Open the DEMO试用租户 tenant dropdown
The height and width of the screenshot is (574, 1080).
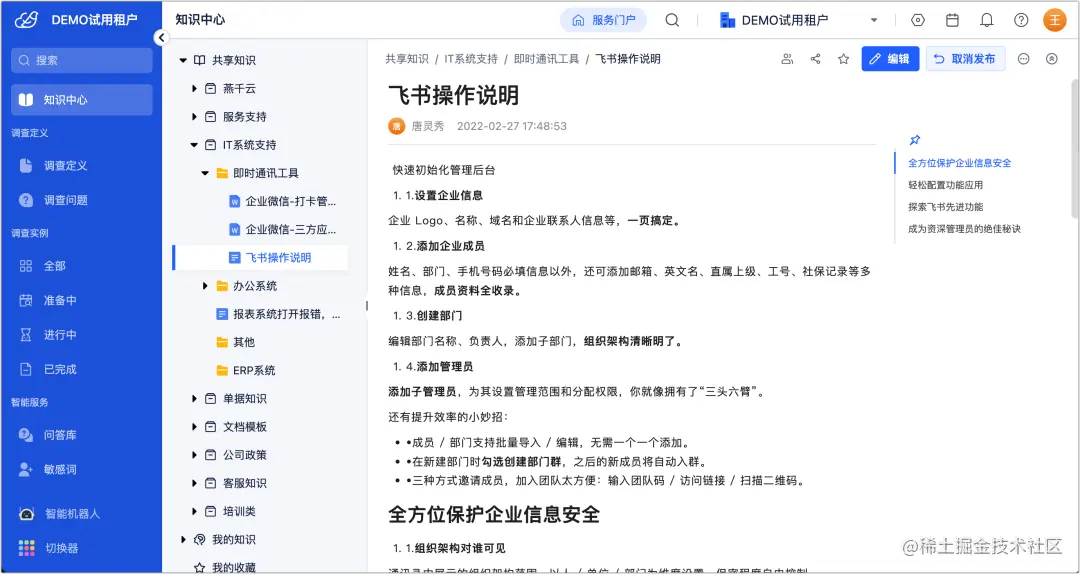pos(798,20)
